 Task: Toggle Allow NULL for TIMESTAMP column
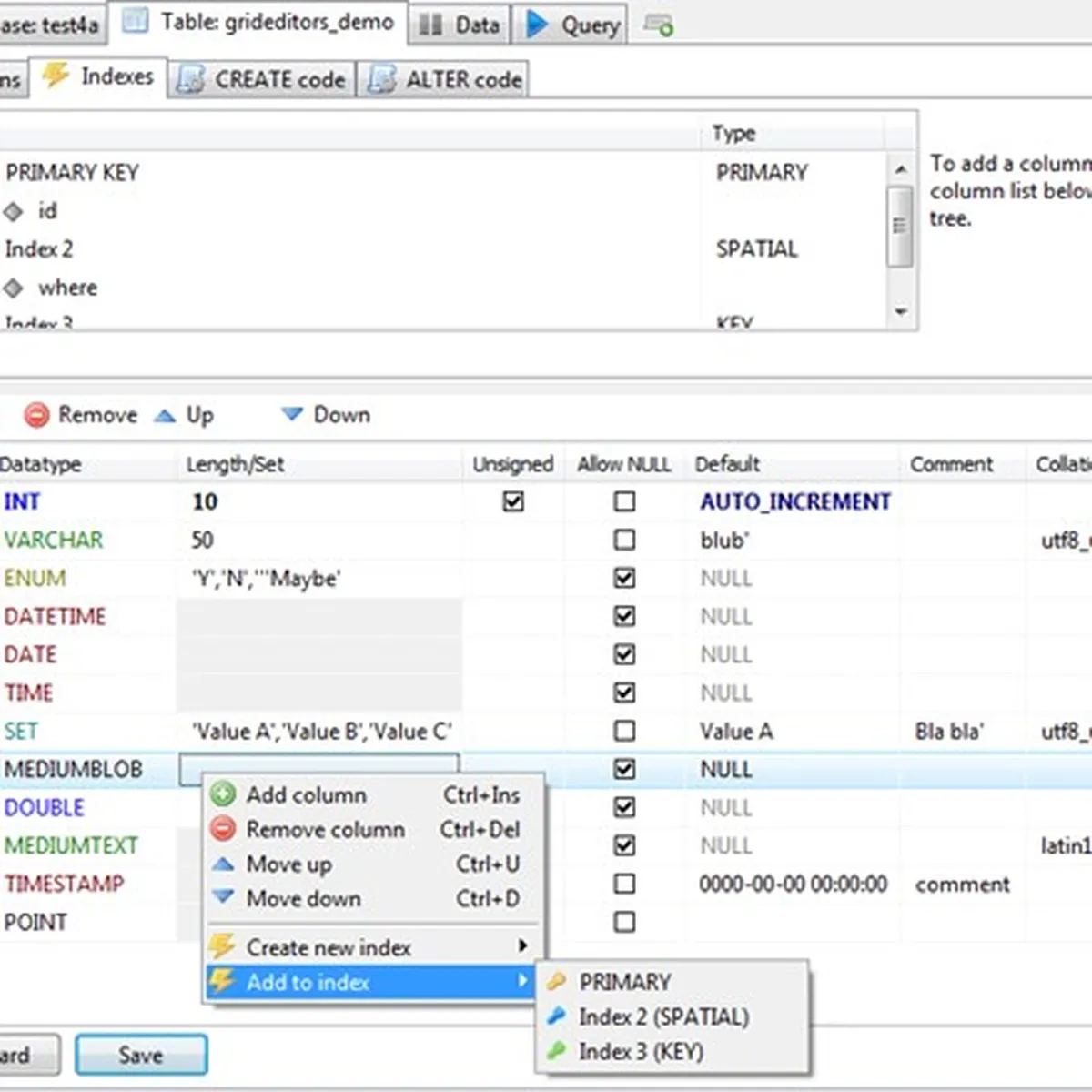click(x=624, y=884)
